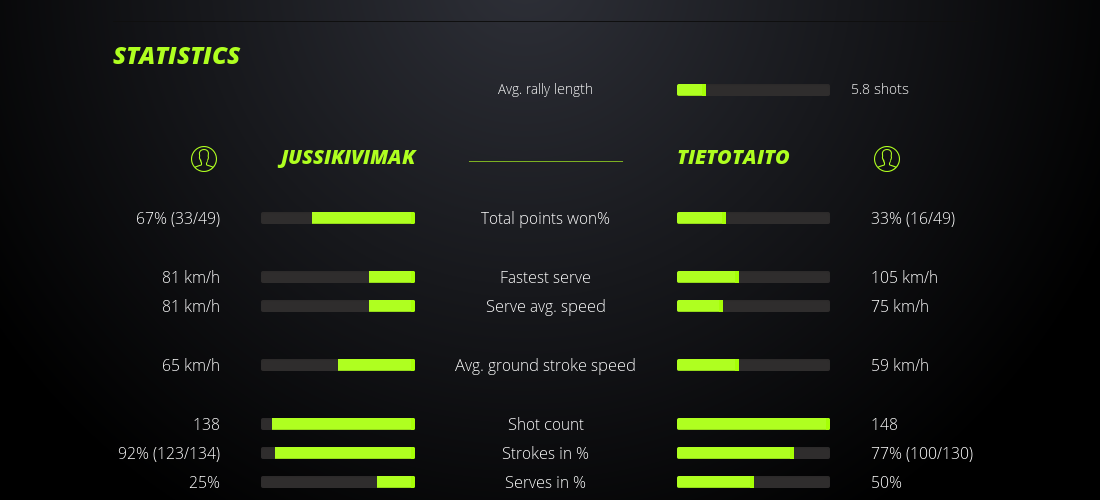
Task: Click the 'Avg. ground stroke speed' label
Action: click(545, 365)
